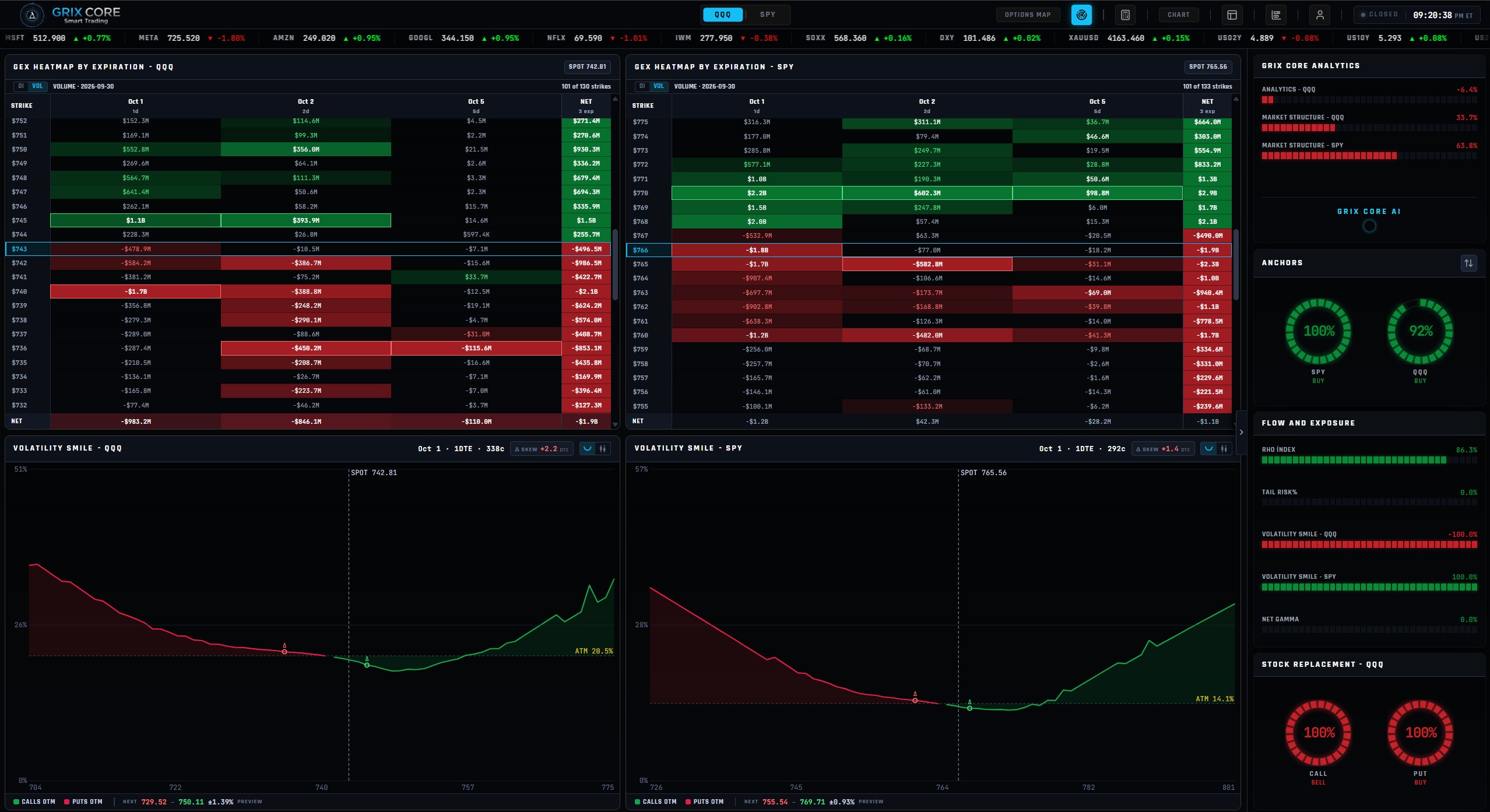Toggle VOL mode in SPY heatmap
Image resolution: width=1490 pixels, height=812 pixels.
click(659, 86)
